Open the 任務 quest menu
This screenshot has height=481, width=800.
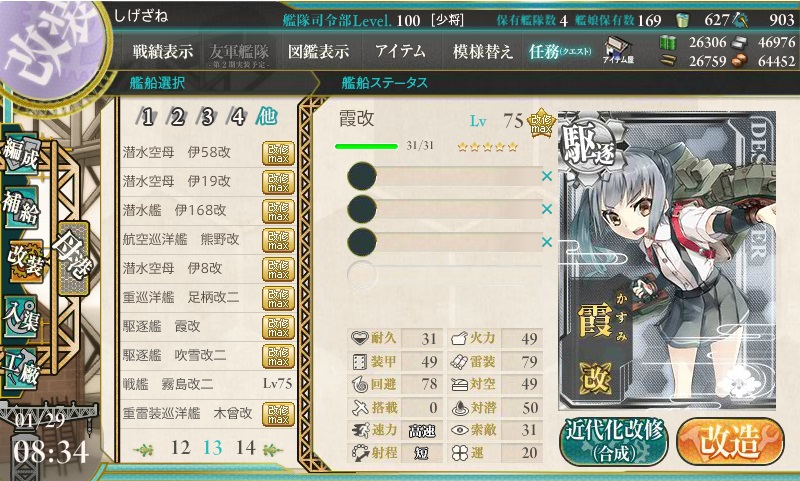(560, 52)
